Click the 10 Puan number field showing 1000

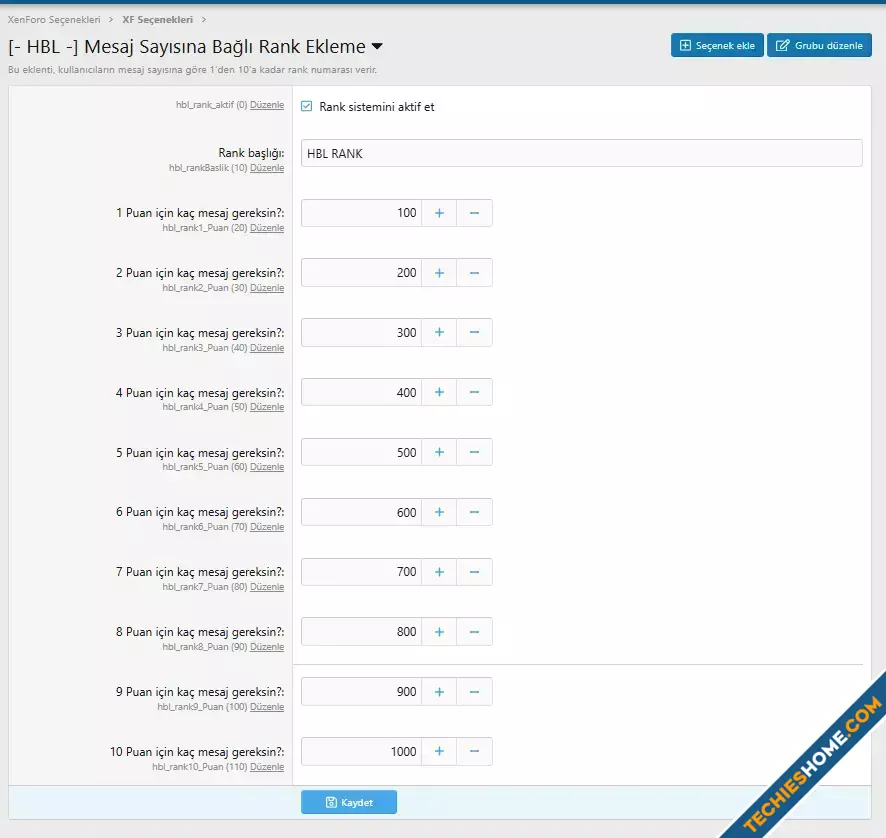(362, 752)
